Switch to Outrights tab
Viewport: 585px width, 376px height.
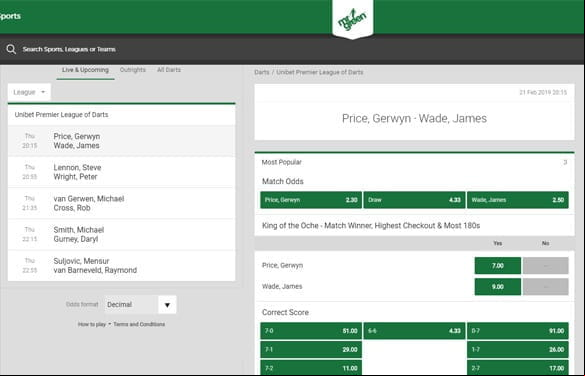pyautogui.click(x=133, y=70)
